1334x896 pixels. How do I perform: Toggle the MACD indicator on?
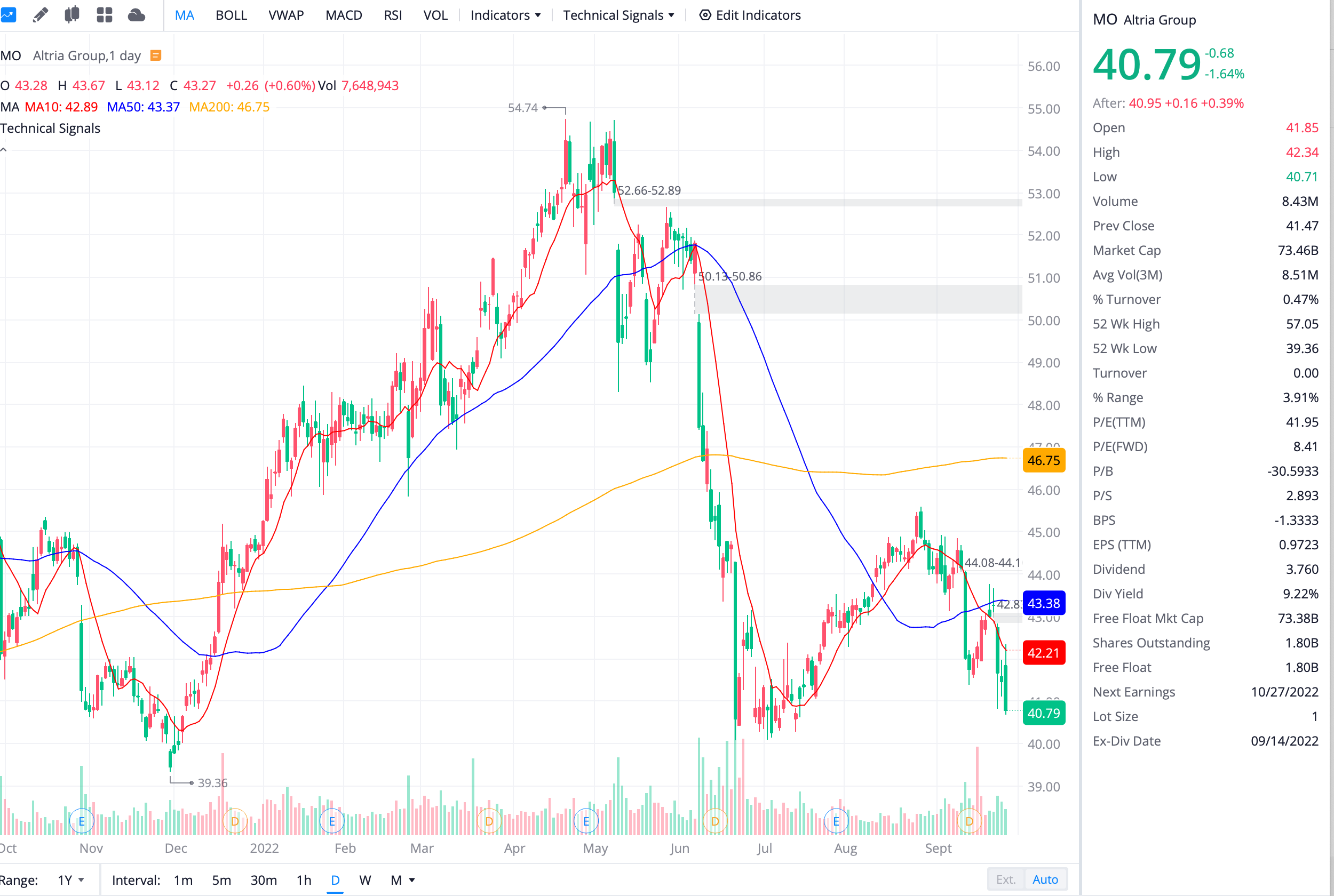(x=344, y=15)
